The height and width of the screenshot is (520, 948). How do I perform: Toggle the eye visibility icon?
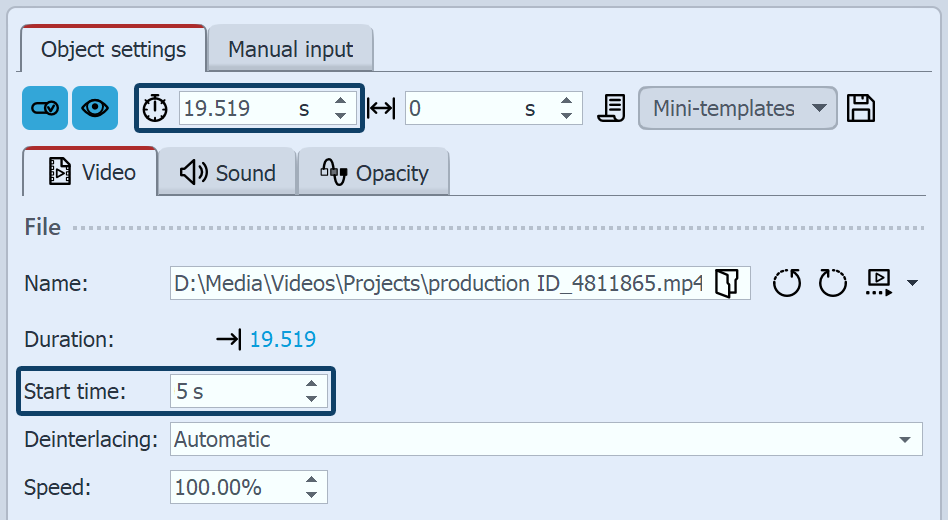(95, 108)
